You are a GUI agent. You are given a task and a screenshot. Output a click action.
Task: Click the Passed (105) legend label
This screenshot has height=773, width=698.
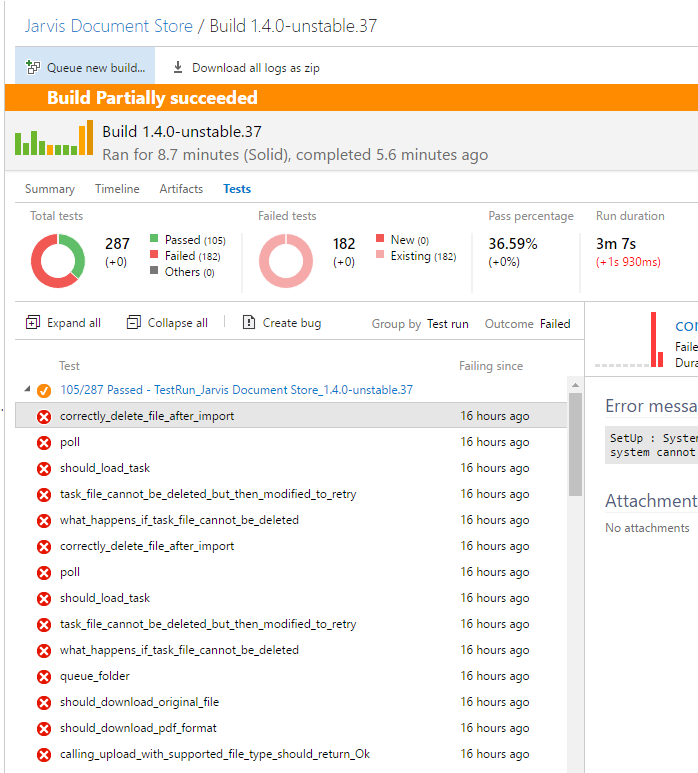pos(195,240)
